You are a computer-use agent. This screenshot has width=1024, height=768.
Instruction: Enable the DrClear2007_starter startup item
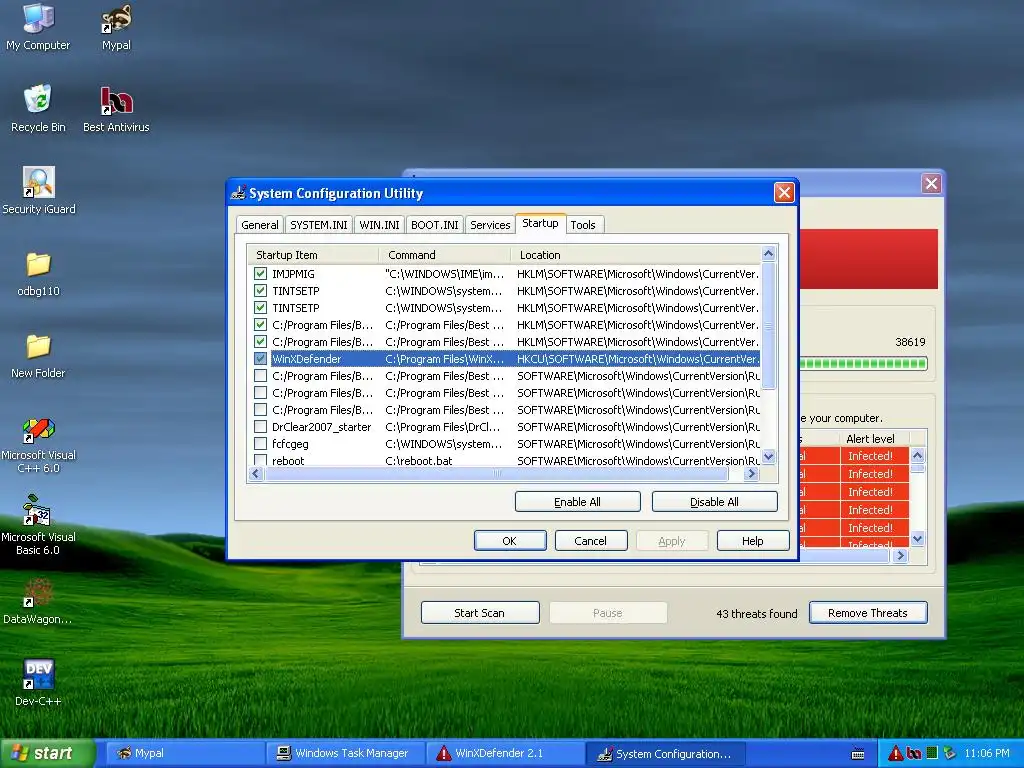(261, 426)
